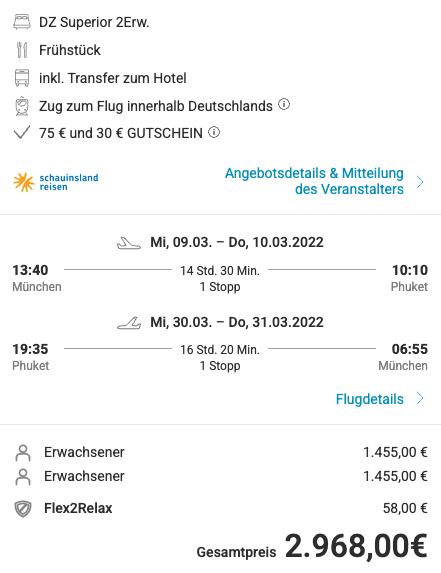
Task: Click the train icon for Zug zum Flug
Action: 22,106
